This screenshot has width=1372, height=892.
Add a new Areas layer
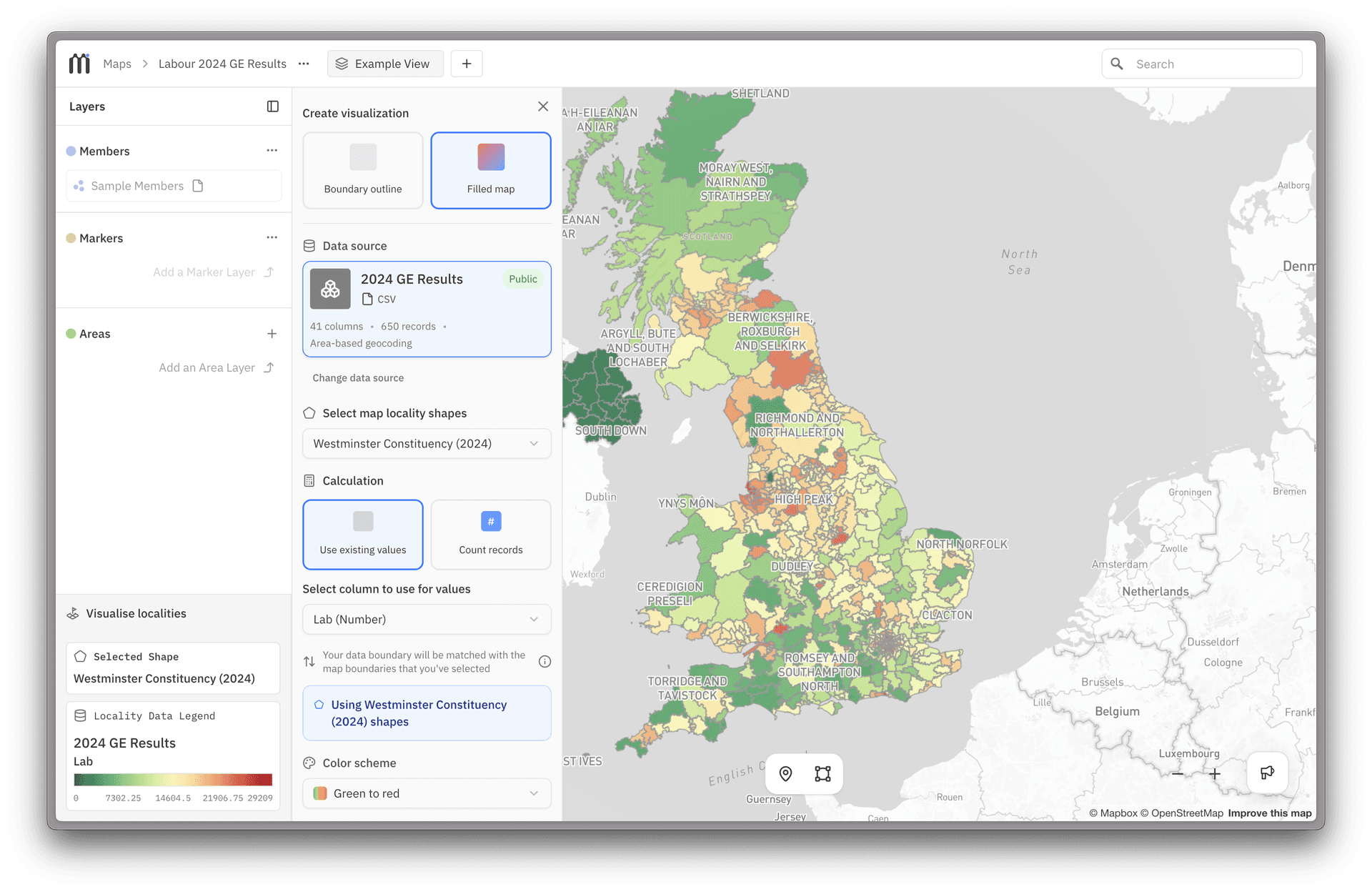(272, 334)
